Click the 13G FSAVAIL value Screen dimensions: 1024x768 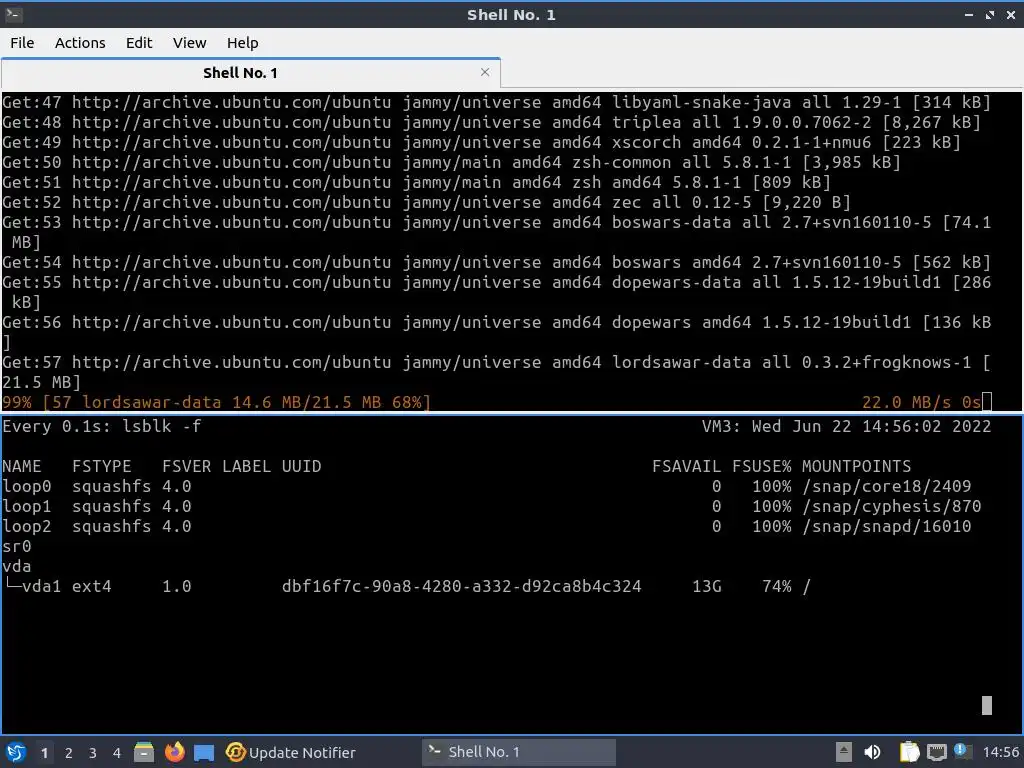click(707, 586)
